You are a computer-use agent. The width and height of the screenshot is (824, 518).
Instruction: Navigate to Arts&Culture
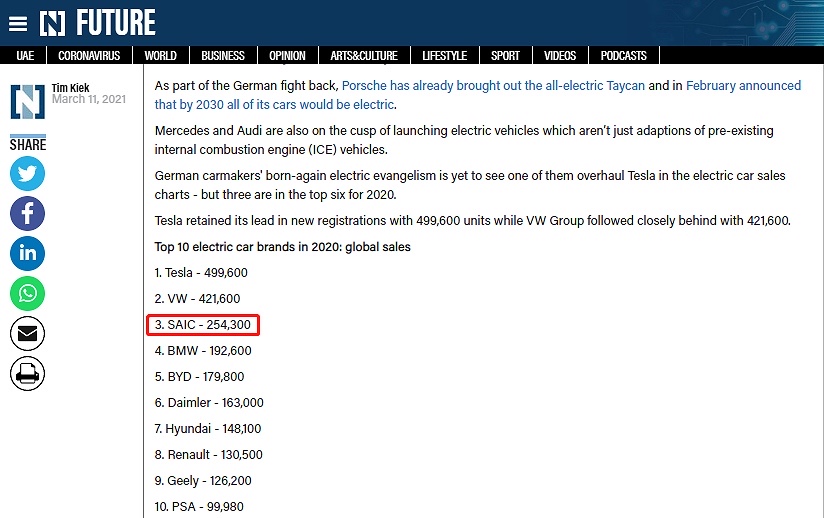click(x=364, y=56)
